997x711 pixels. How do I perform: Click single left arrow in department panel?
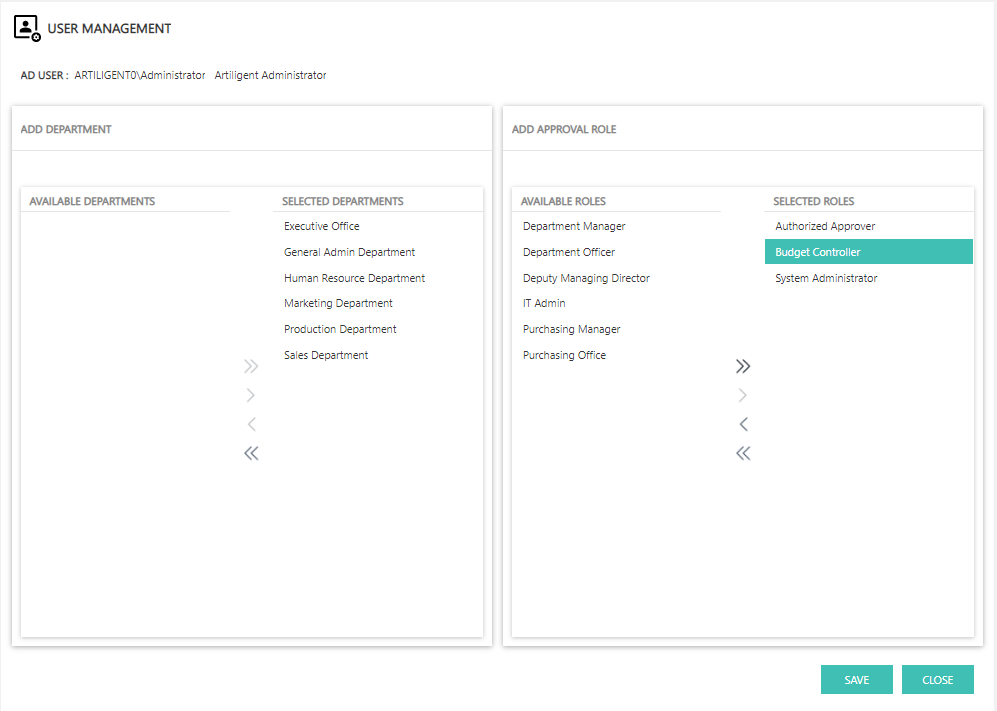[251, 424]
